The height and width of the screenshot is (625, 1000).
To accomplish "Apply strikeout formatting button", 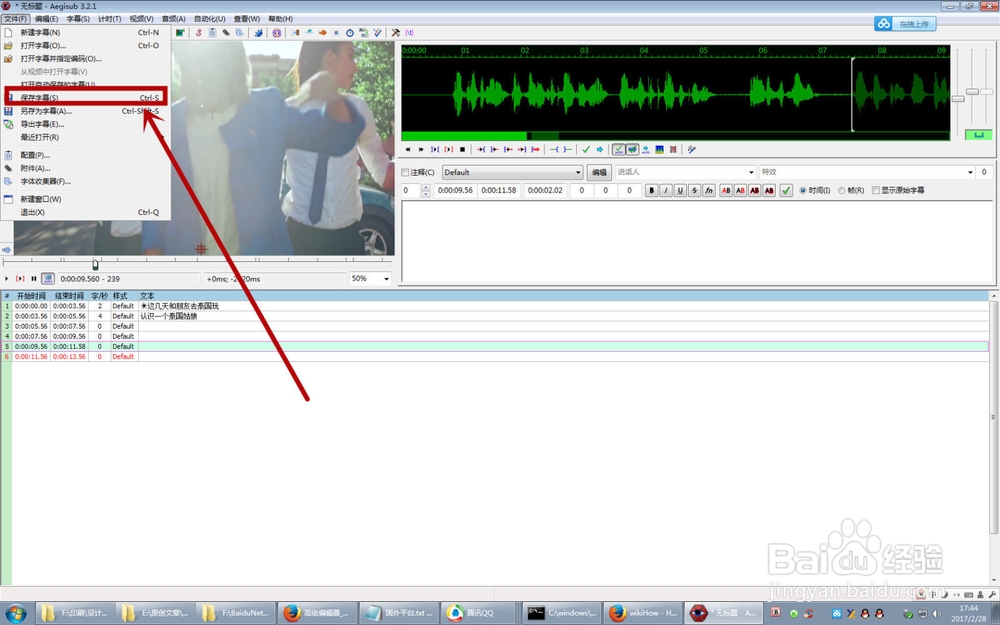I will coord(695,190).
